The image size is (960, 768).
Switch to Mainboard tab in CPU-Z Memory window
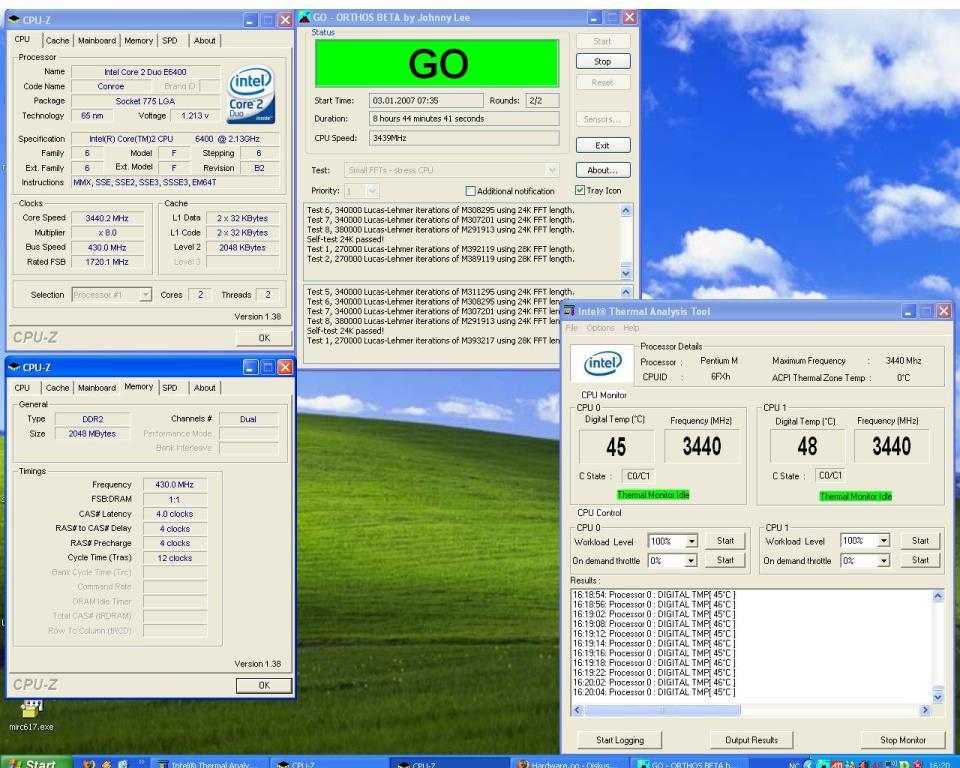97,388
